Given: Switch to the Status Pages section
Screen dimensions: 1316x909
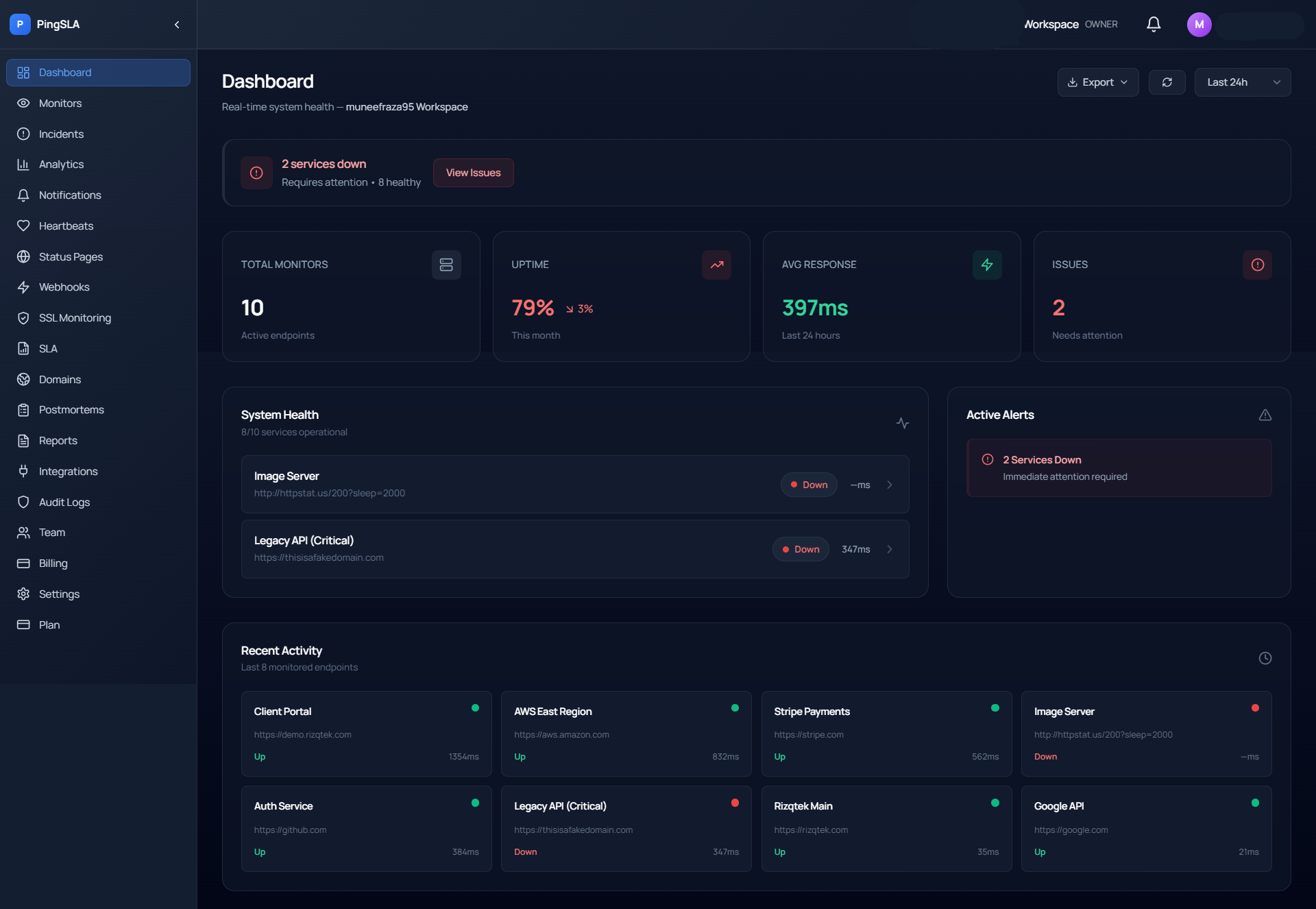Looking at the screenshot, I should (71, 256).
